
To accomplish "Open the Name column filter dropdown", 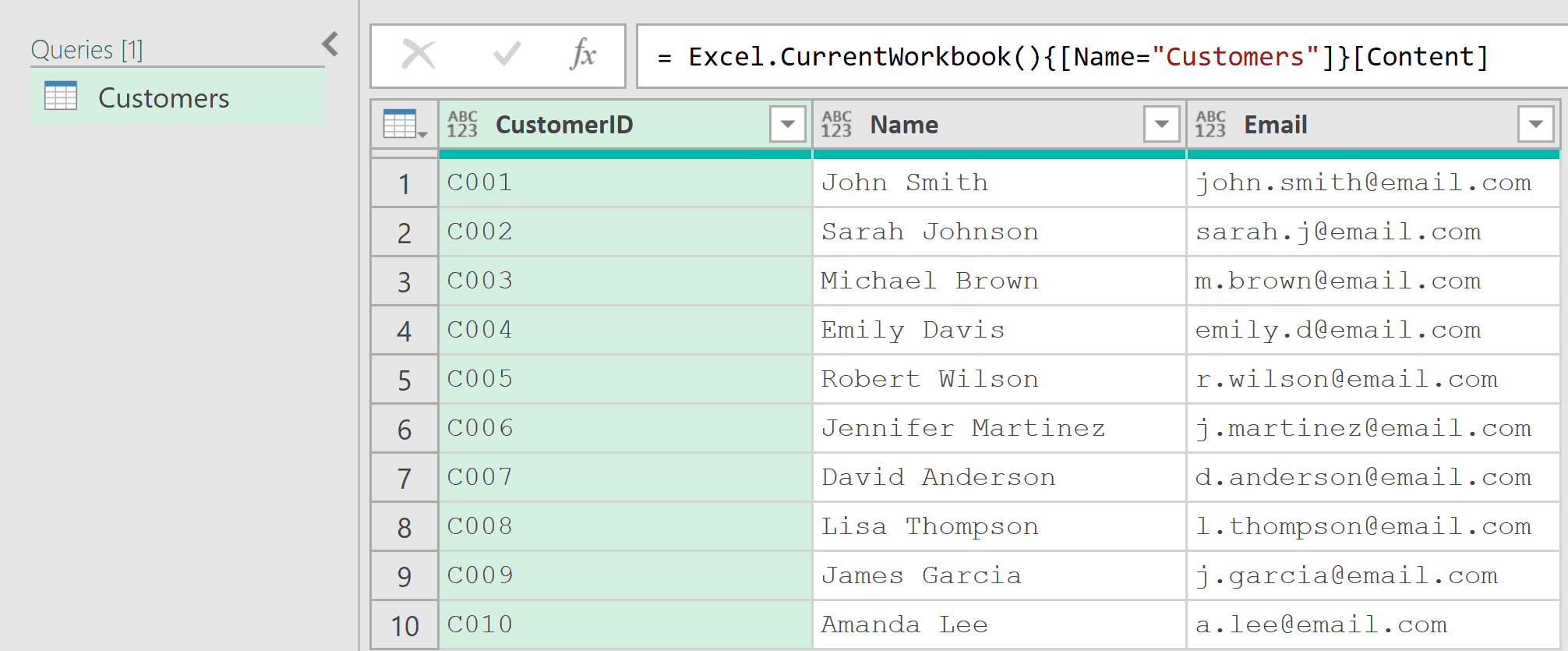I will 1161,124.
